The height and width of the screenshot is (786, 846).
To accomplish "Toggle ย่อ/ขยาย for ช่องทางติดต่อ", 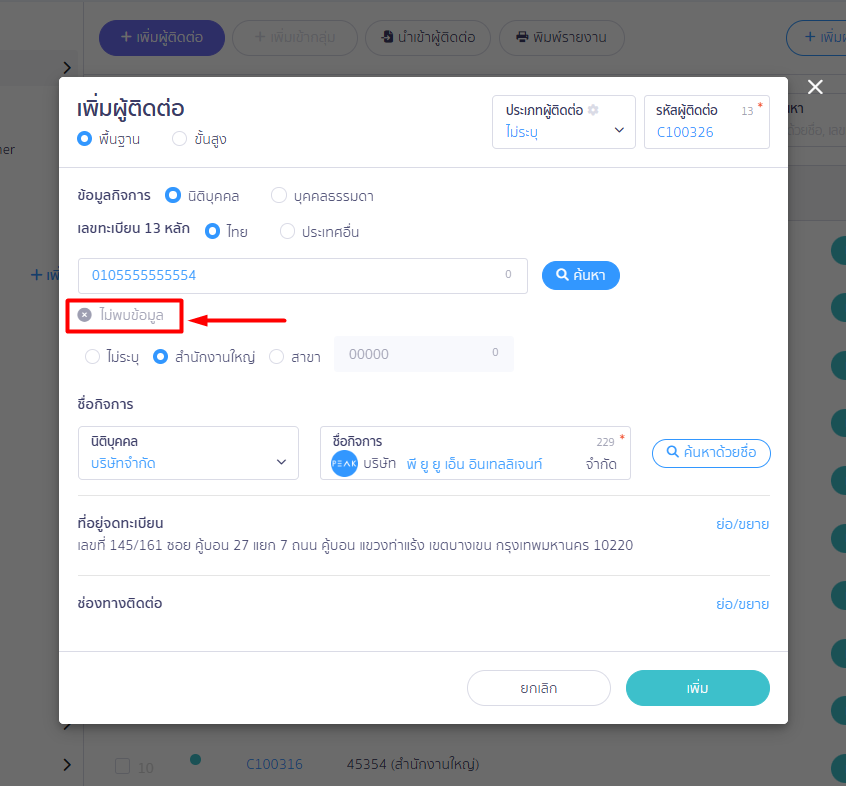I will click(742, 604).
